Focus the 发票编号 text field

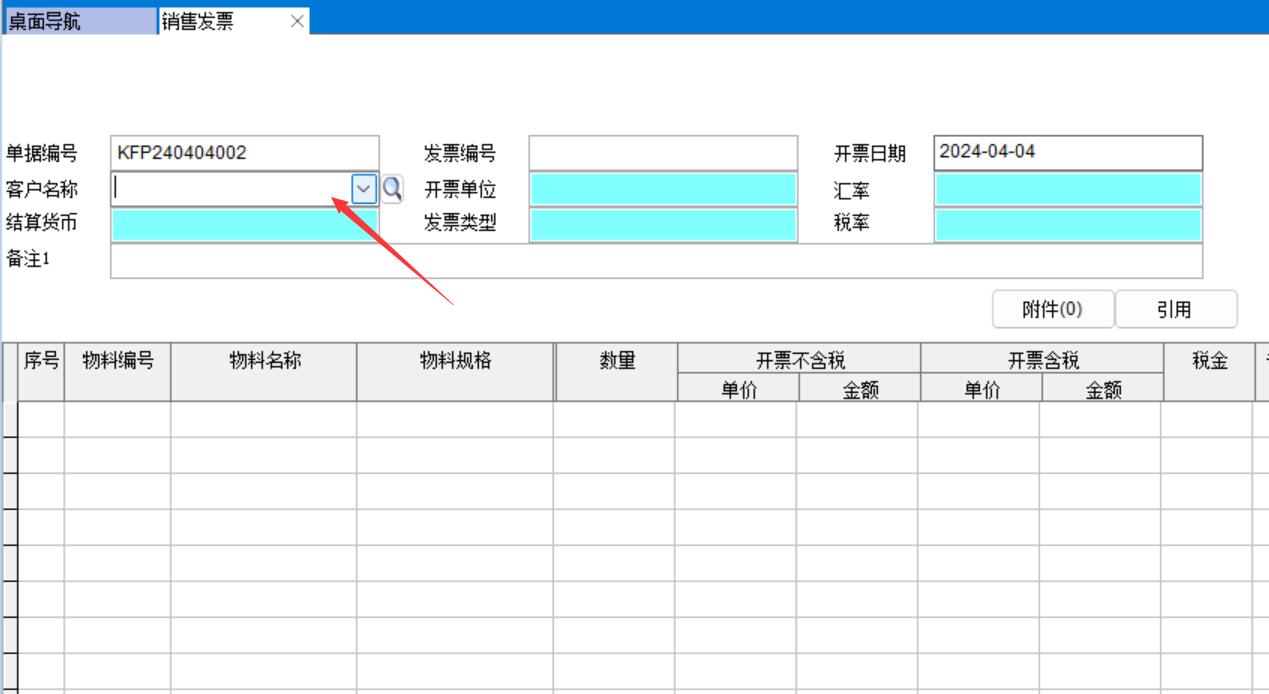(x=663, y=153)
